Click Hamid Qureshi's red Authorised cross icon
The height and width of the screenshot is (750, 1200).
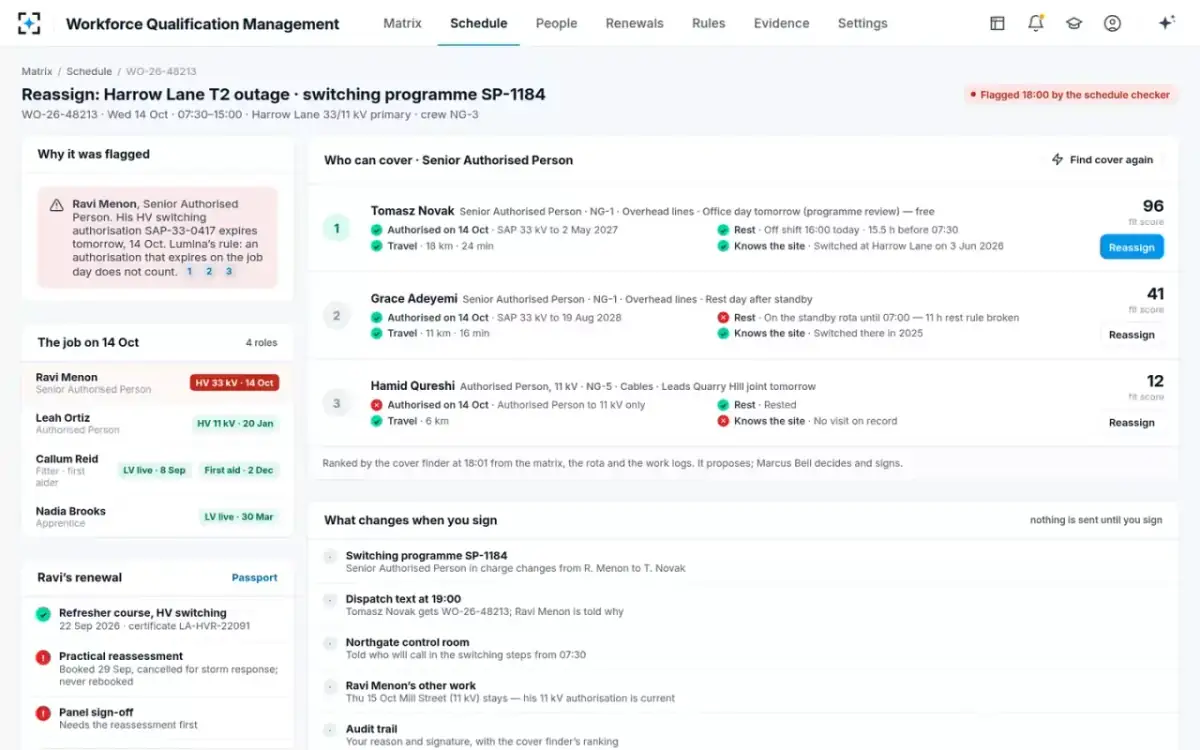click(x=377, y=405)
